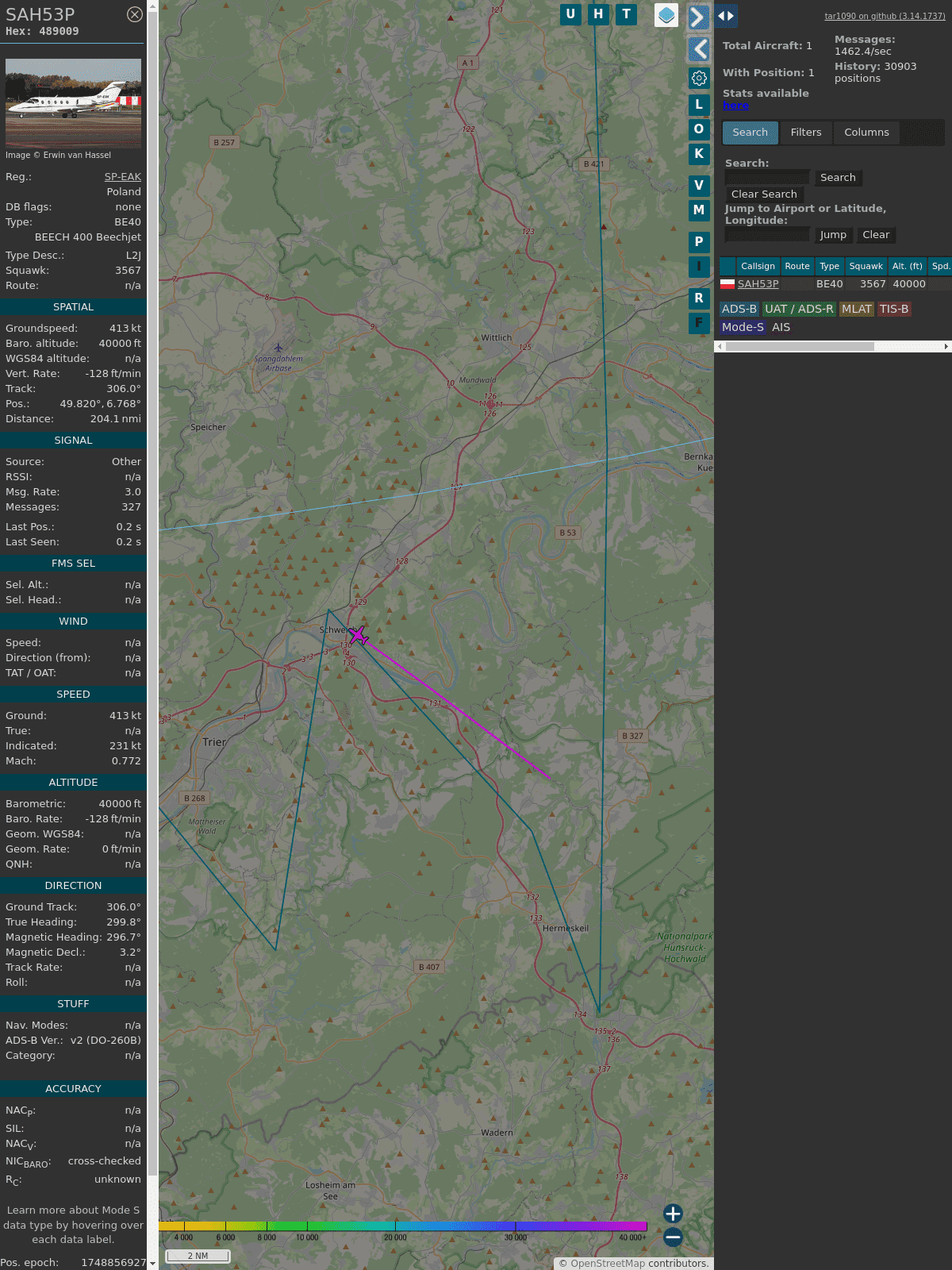Open the settings gear menu
This screenshot has width=952, height=1270.
699,78
